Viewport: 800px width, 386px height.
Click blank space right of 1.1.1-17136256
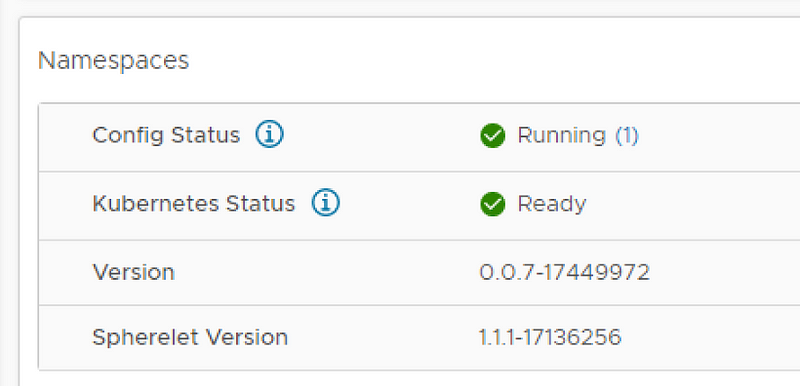[x=709, y=338]
